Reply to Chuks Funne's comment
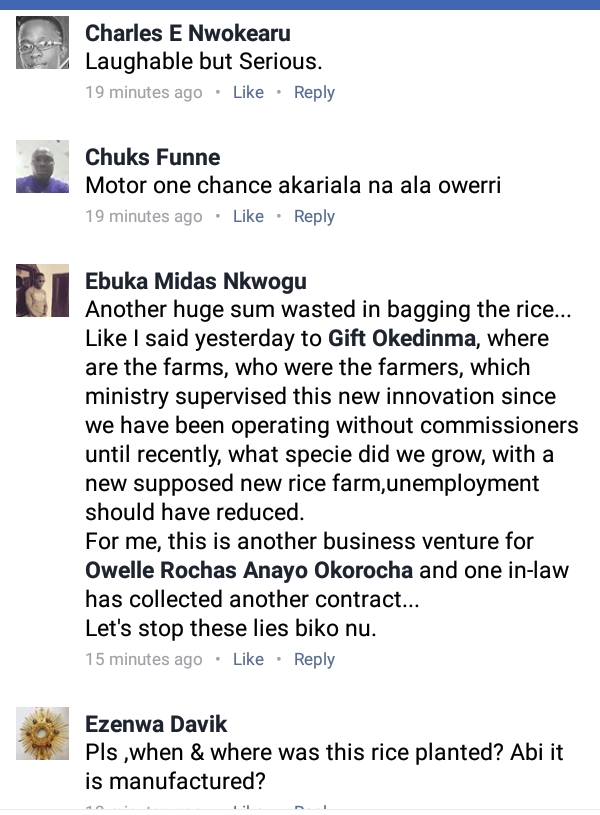600x815 pixels. [x=314, y=216]
